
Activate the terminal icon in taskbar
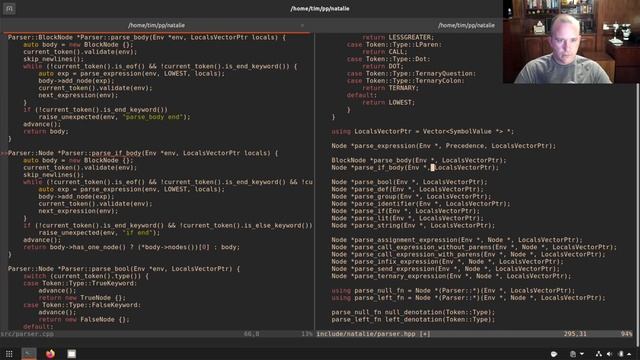29,354
